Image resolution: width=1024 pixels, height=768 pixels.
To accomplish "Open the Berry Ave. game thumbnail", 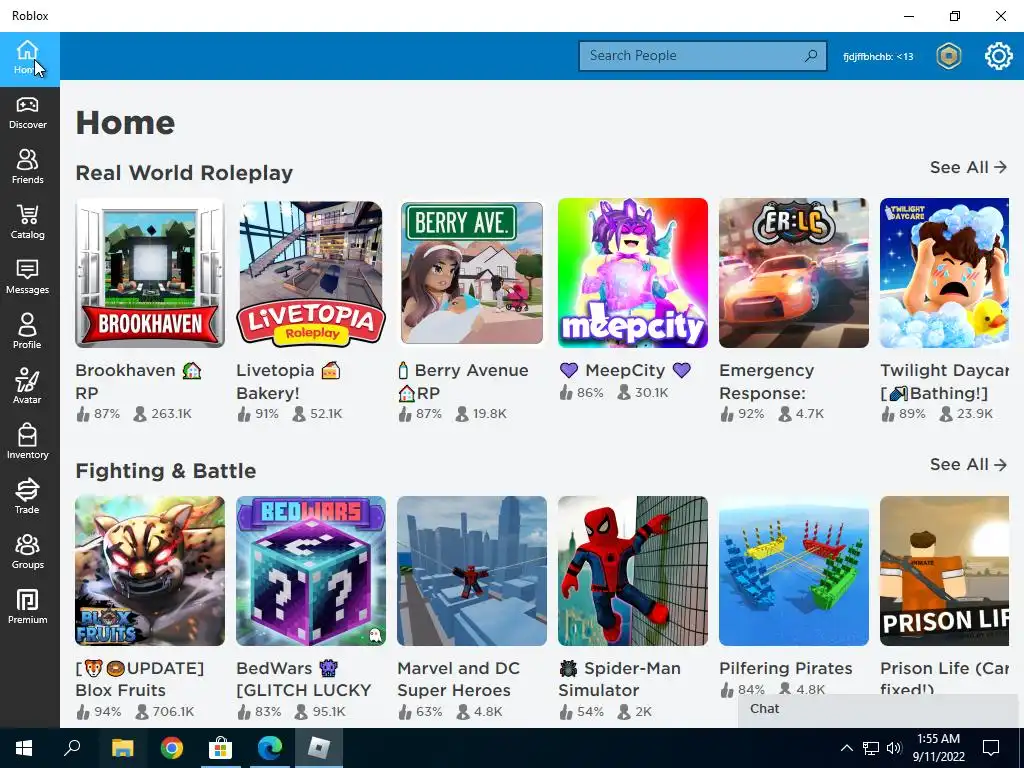I will pyautogui.click(x=472, y=273).
